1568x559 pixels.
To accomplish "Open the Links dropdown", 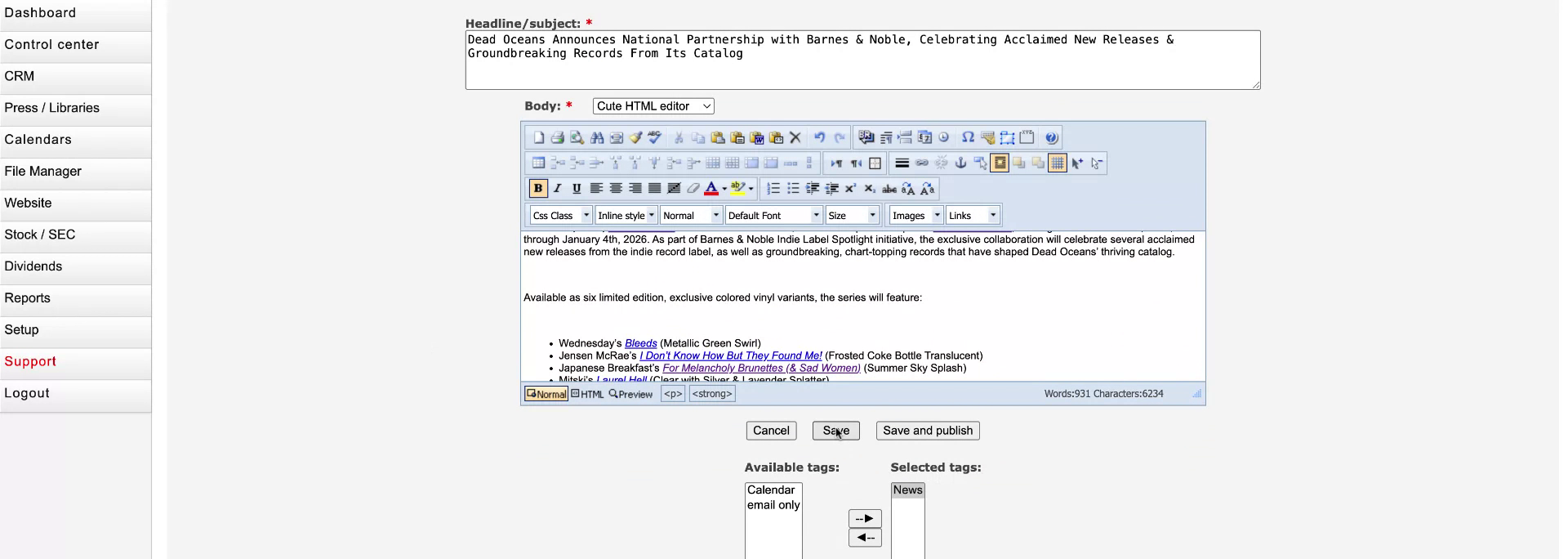I will click(x=973, y=215).
